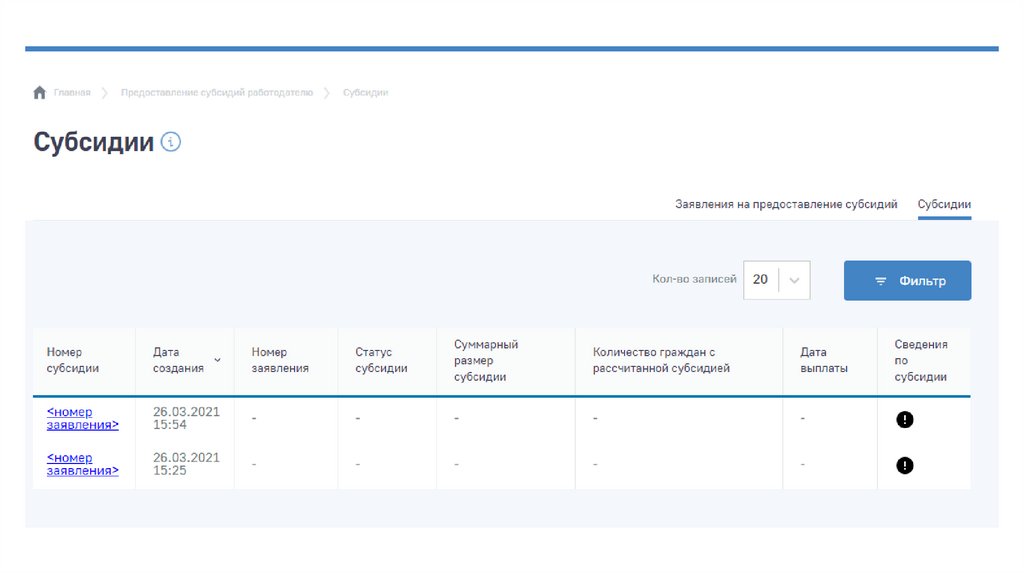Click the home icon in breadcrumb
The image size is (1024, 574).
(40, 93)
